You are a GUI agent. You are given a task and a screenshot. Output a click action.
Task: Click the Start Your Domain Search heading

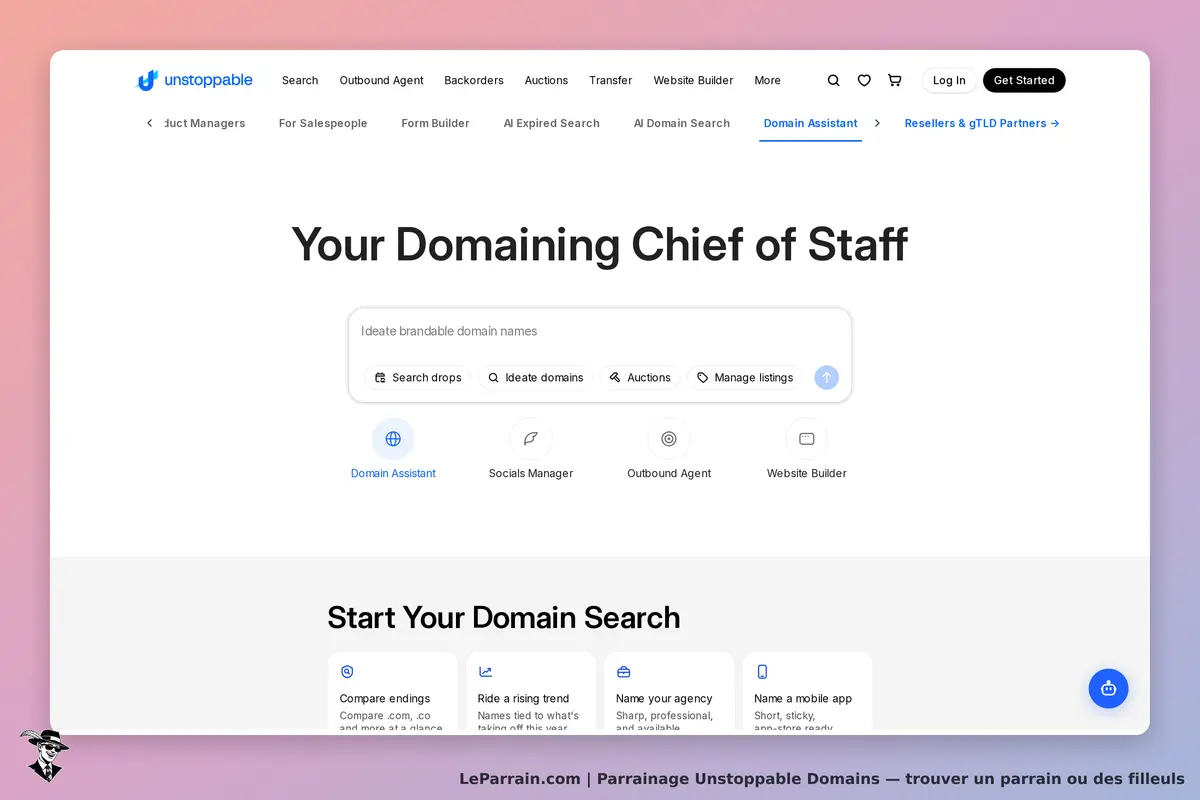[x=504, y=617]
